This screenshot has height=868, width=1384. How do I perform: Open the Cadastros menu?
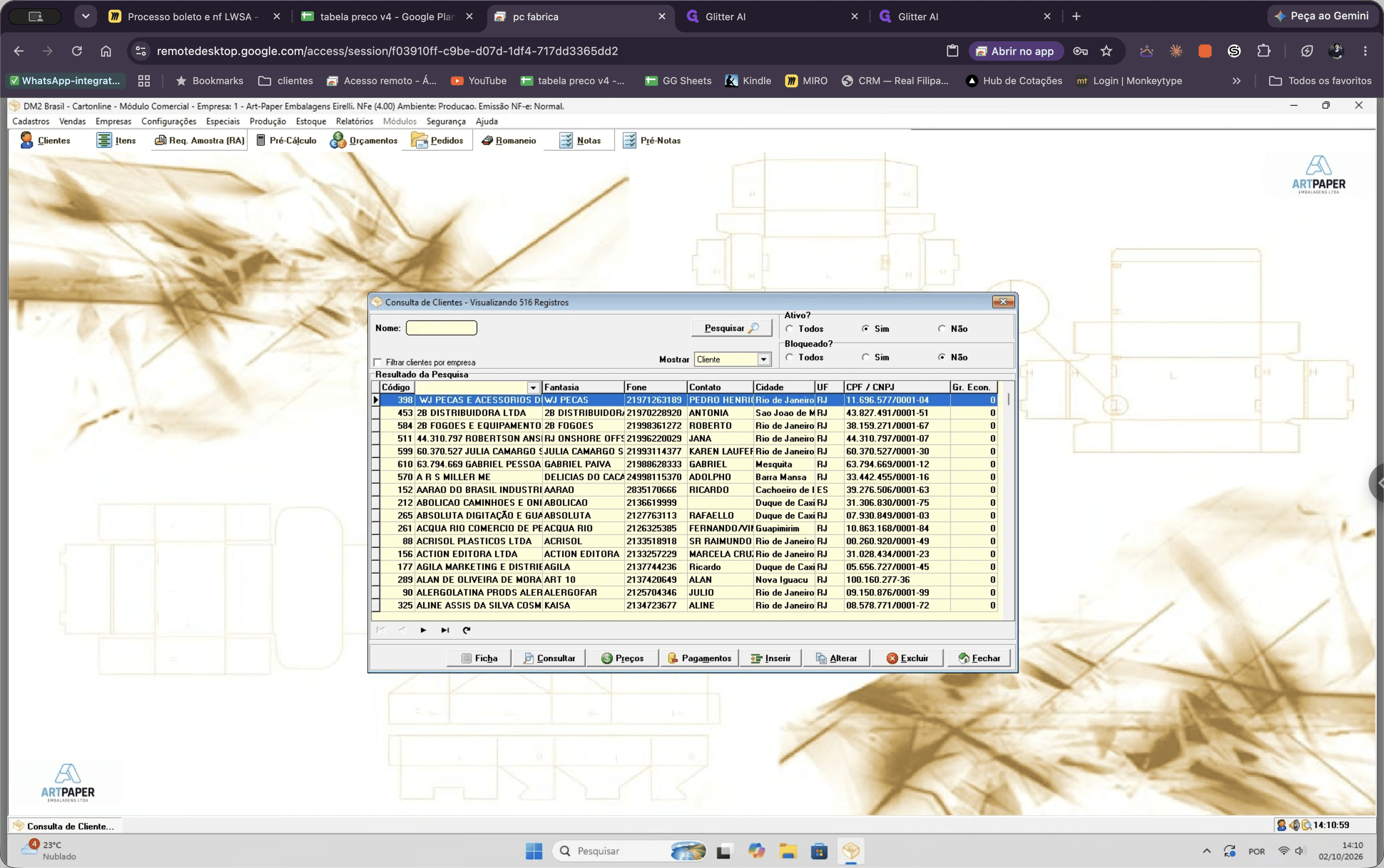(30, 121)
